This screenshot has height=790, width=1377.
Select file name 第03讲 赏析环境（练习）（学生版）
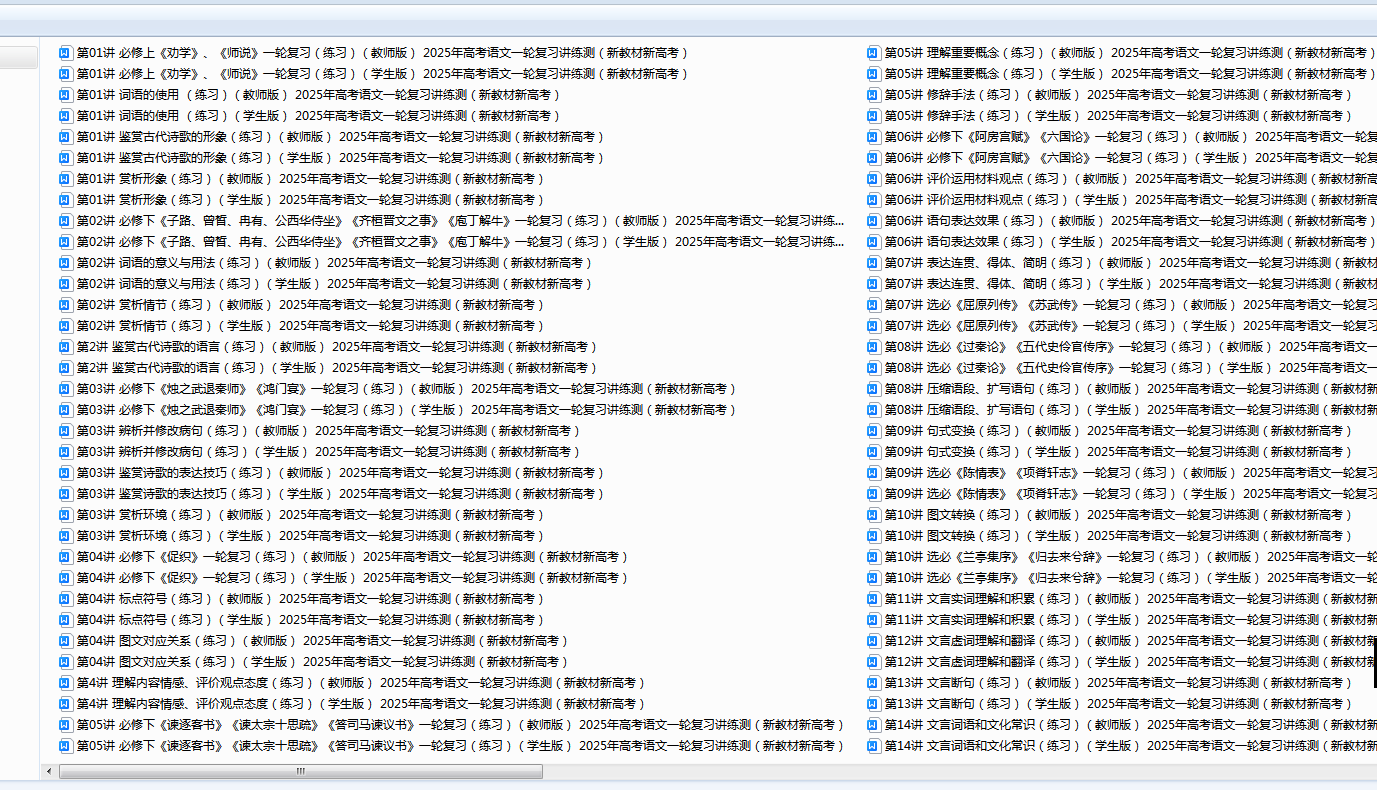(x=311, y=535)
